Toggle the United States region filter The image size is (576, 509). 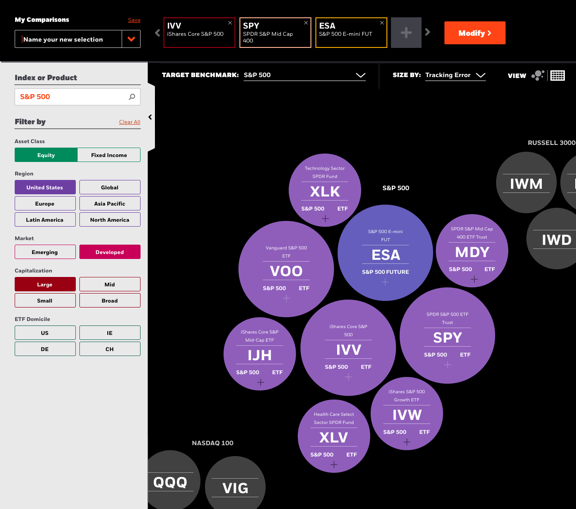tap(45, 187)
